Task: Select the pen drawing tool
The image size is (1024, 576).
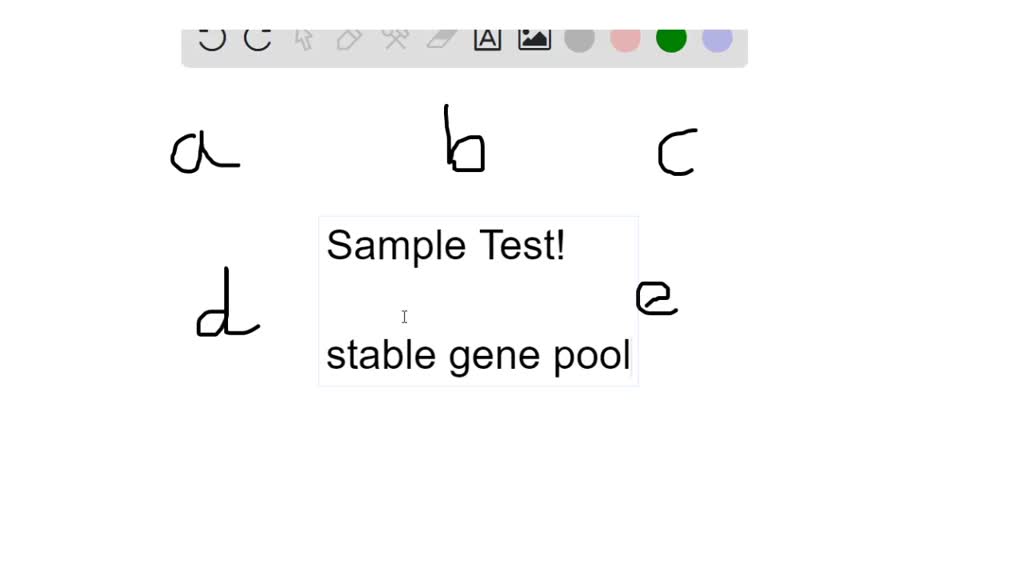Action: coord(349,39)
